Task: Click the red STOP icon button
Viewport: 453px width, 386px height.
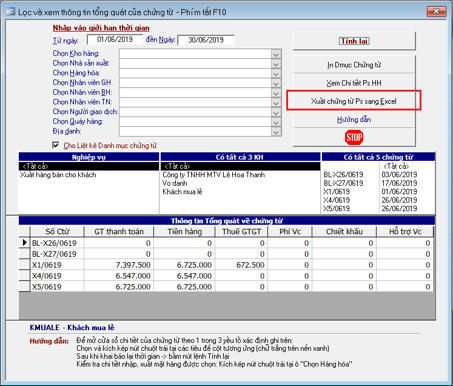Action: 354,137
